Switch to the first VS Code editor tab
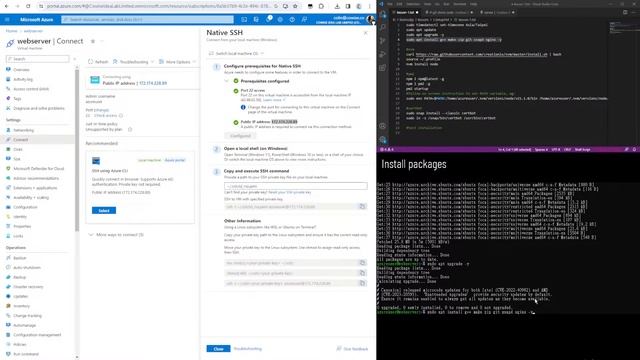This screenshot has height=360, width=640. (x=406, y=12)
